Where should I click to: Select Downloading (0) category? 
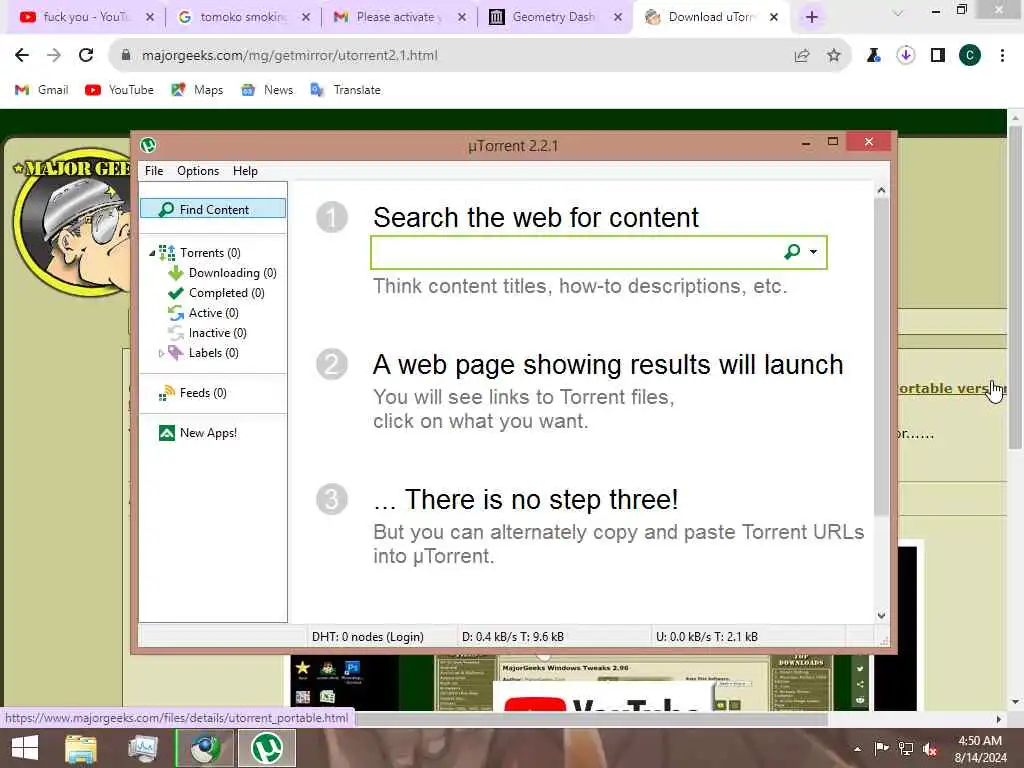point(232,273)
